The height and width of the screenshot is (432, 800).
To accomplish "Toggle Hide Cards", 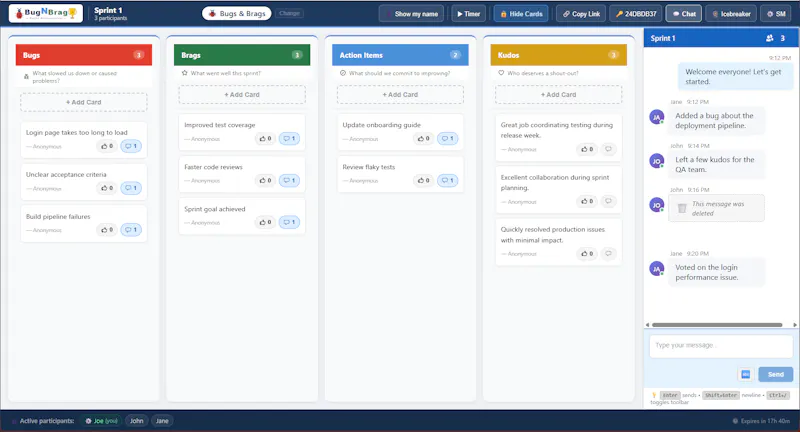I will point(521,14).
